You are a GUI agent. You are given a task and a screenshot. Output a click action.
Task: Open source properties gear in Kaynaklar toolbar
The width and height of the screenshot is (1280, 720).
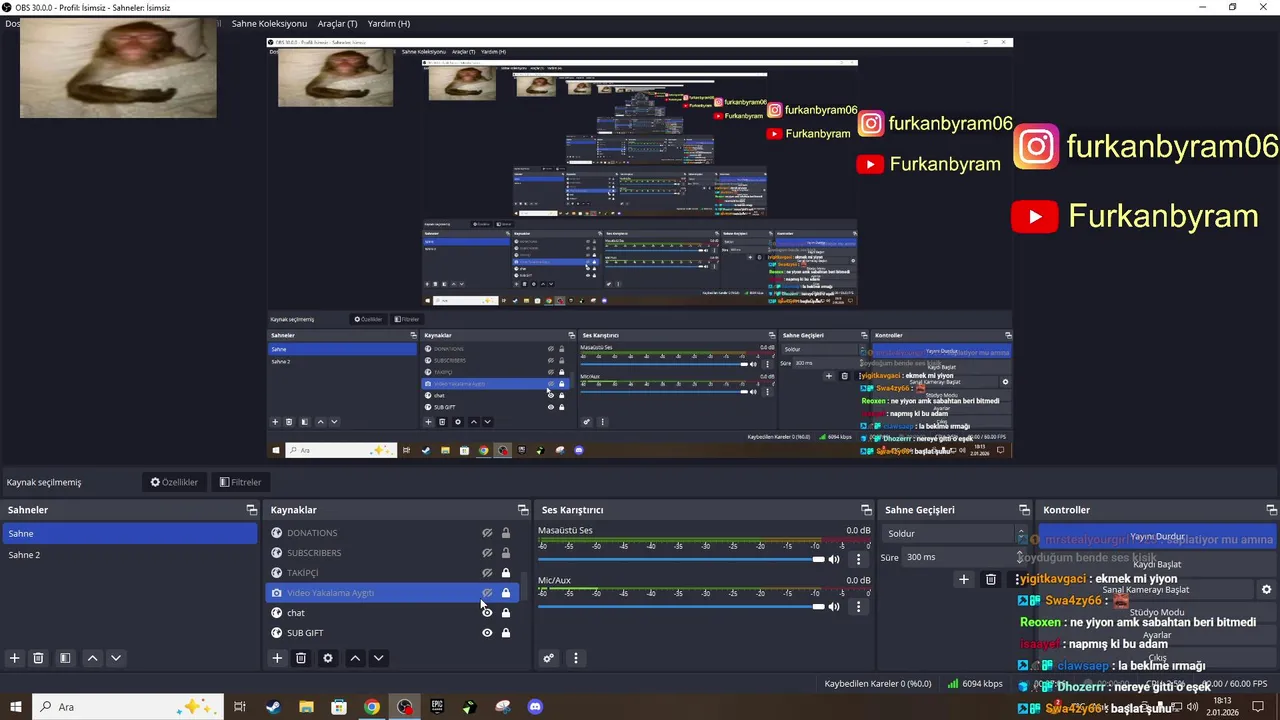[328, 658]
